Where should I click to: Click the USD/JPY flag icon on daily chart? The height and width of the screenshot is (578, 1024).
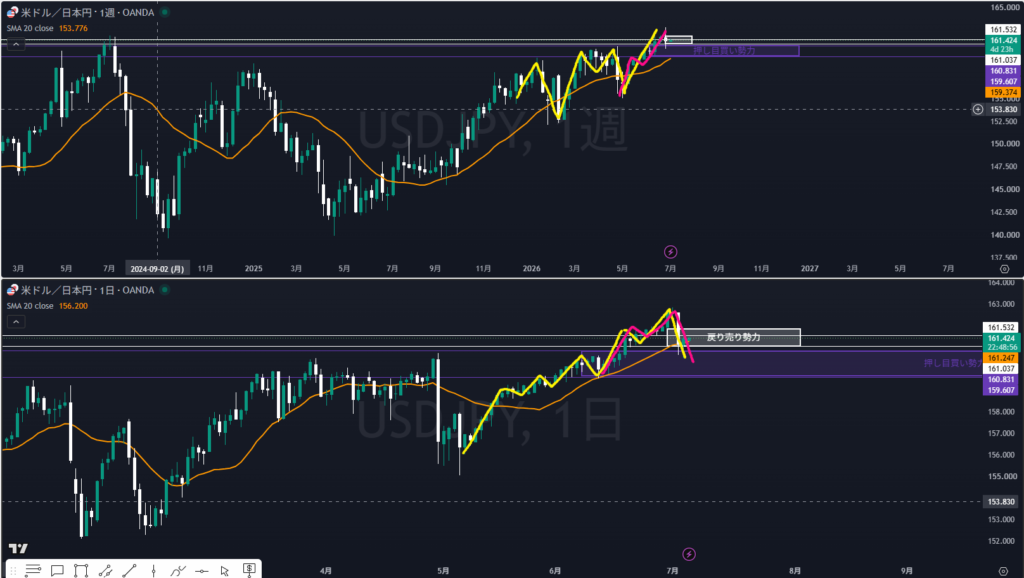point(12,289)
